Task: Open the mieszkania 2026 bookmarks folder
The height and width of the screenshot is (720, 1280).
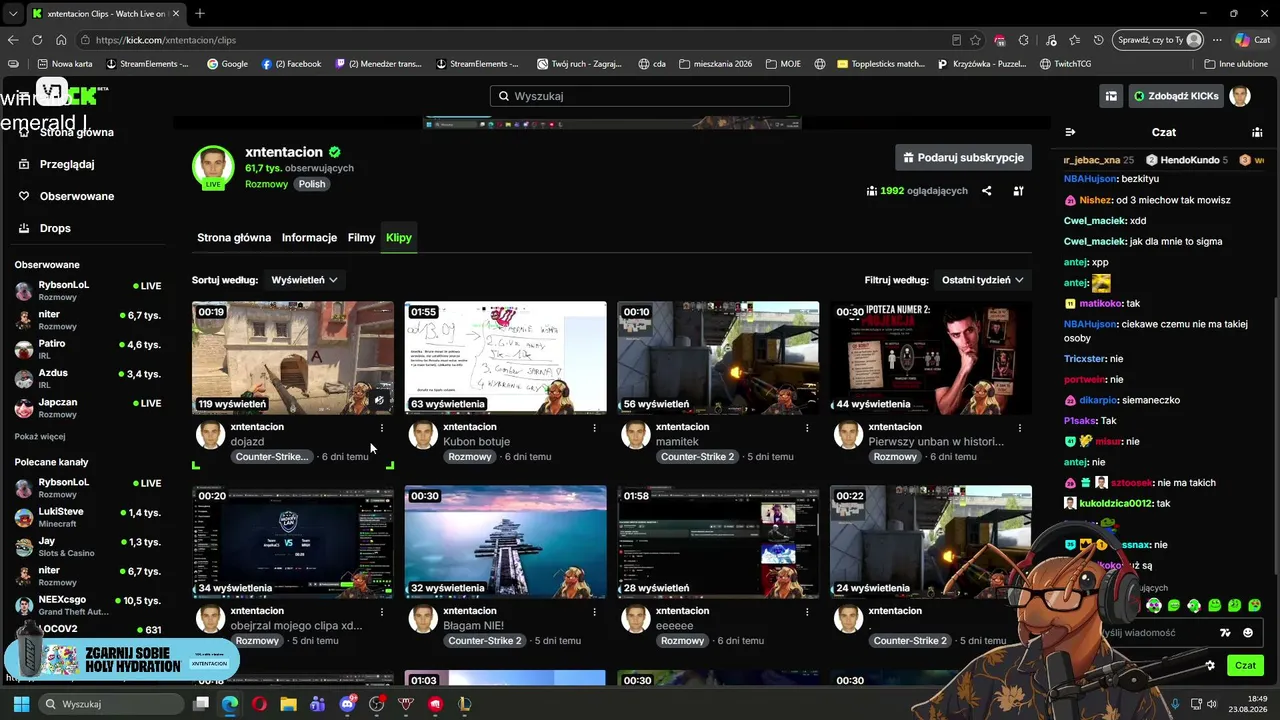Action: pos(715,64)
